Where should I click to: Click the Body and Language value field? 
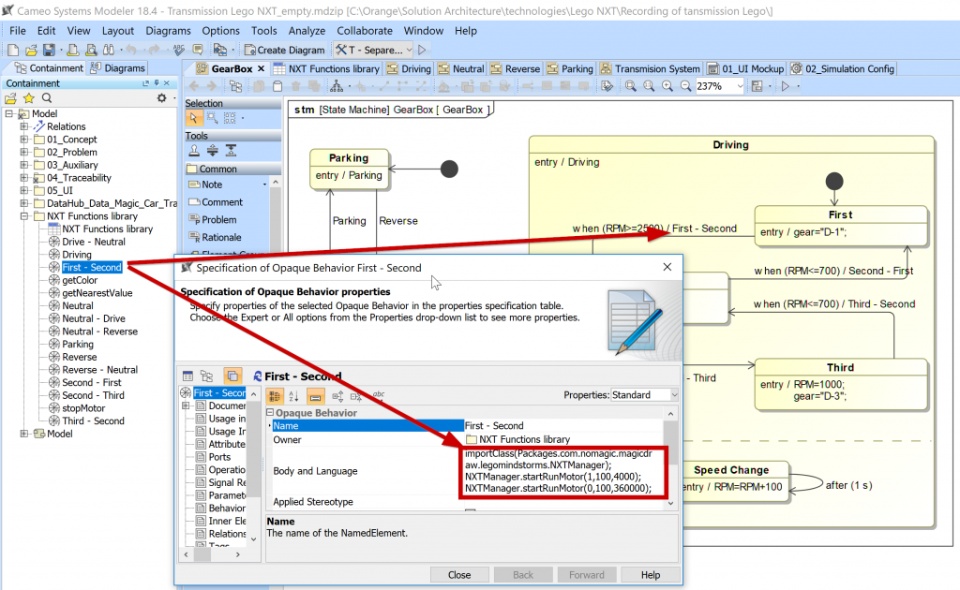(x=563, y=471)
